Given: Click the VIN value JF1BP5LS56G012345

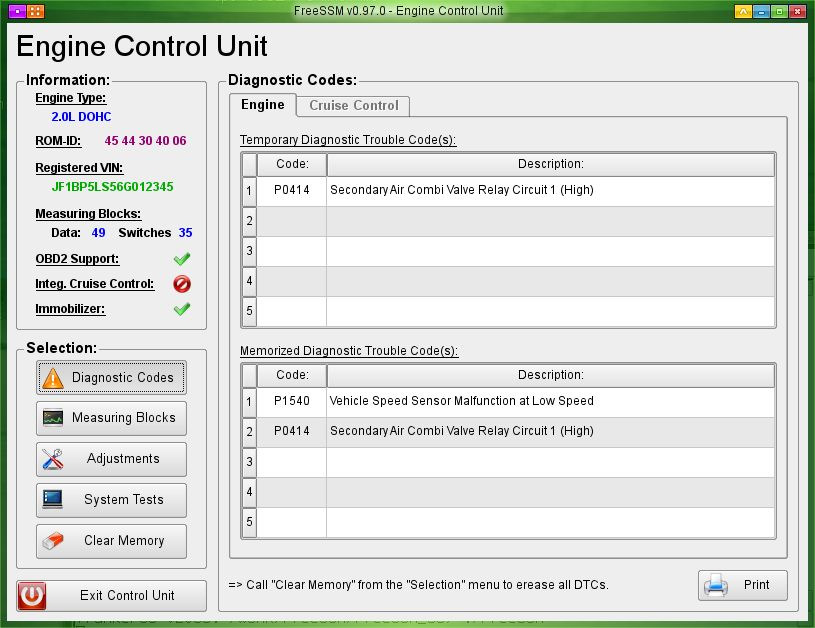Looking at the screenshot, I should [x=112, y=187].
